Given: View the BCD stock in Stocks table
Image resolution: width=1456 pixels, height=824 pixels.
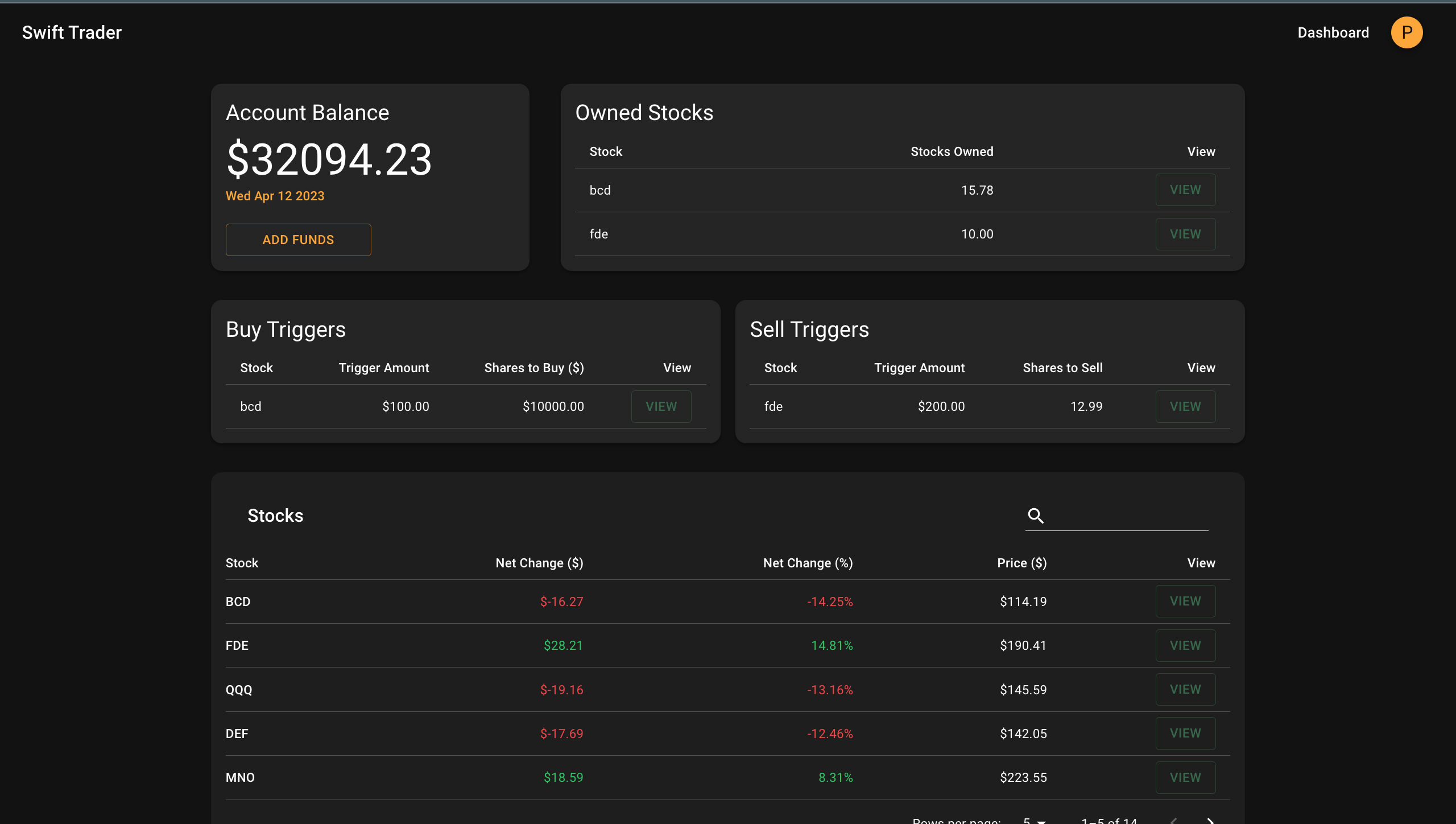Looking at the screenshot, I should pos(1185,601).
